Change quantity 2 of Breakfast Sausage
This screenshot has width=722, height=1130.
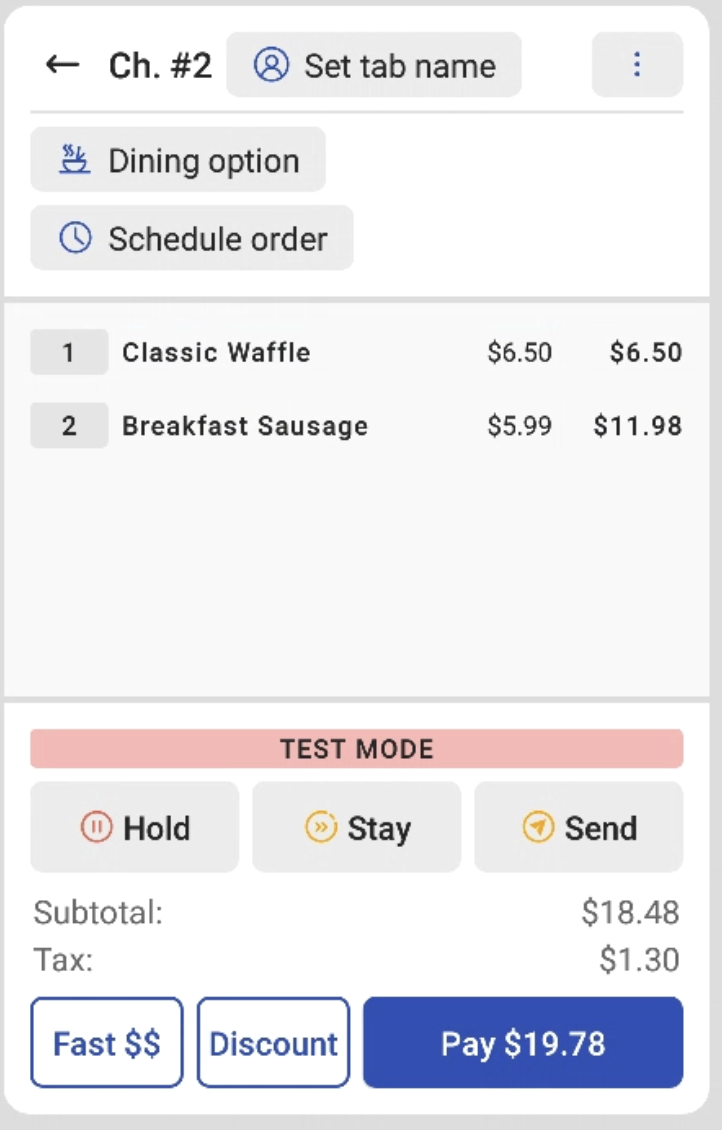click(x=69, y=426)
